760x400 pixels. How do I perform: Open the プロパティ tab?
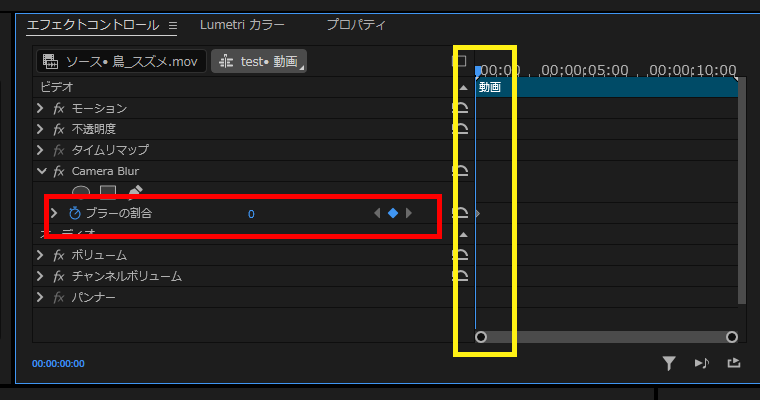[356, 25]
